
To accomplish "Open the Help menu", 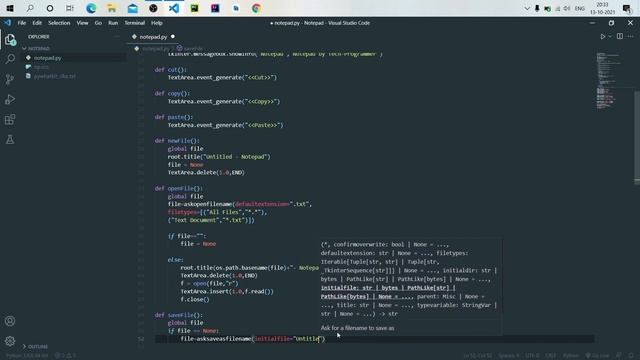I will [157, 23].
